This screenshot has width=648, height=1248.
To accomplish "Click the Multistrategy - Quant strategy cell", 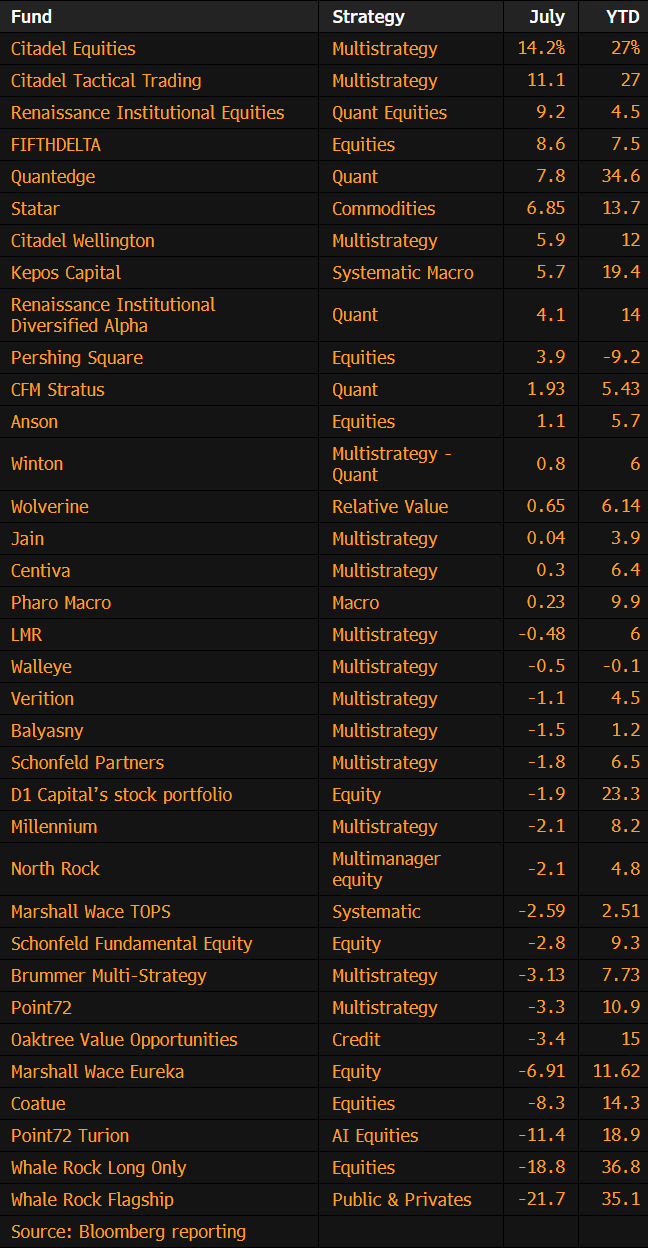I will pos(392,464).
